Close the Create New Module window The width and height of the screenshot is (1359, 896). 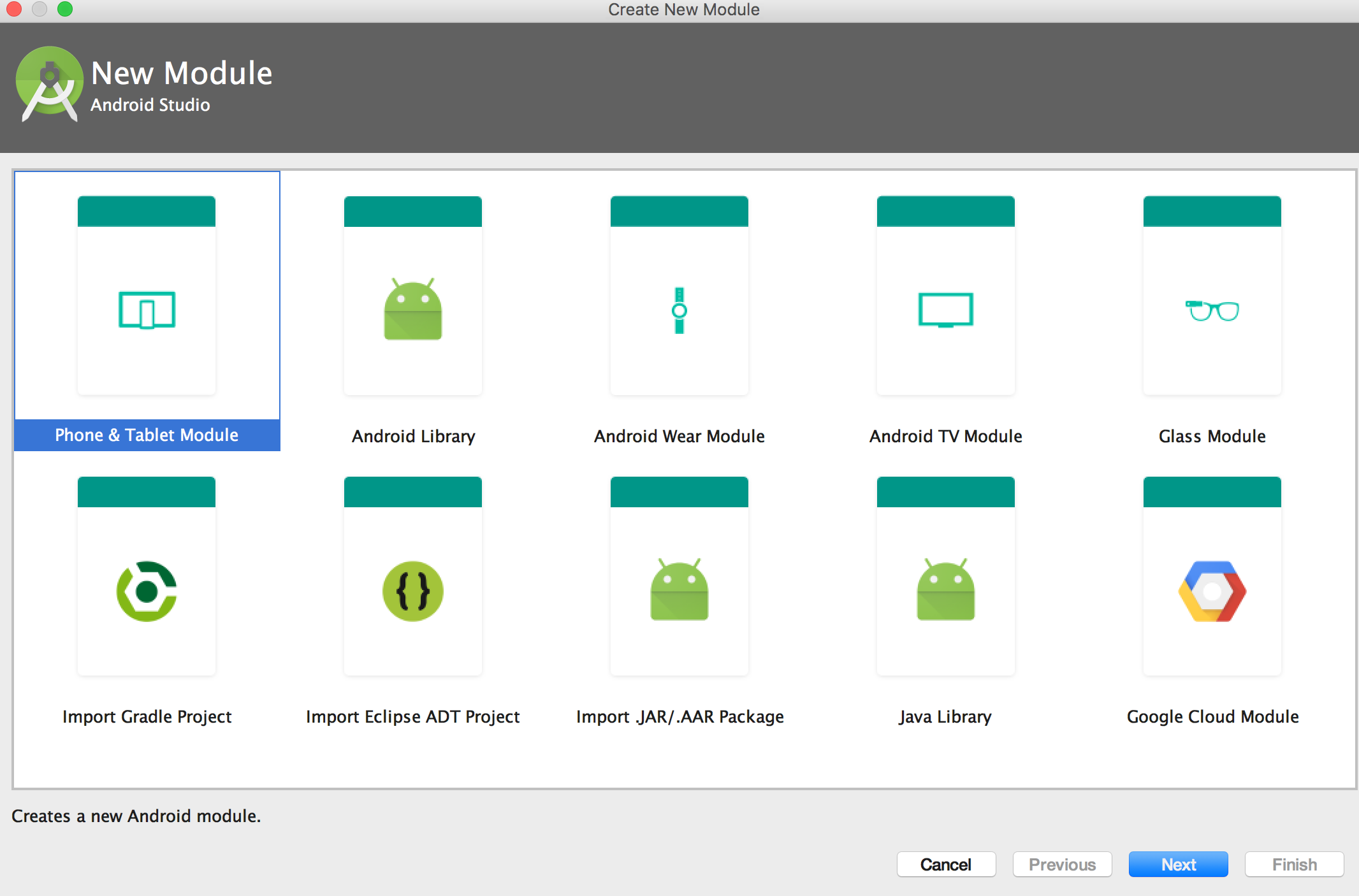pos(14,9)
